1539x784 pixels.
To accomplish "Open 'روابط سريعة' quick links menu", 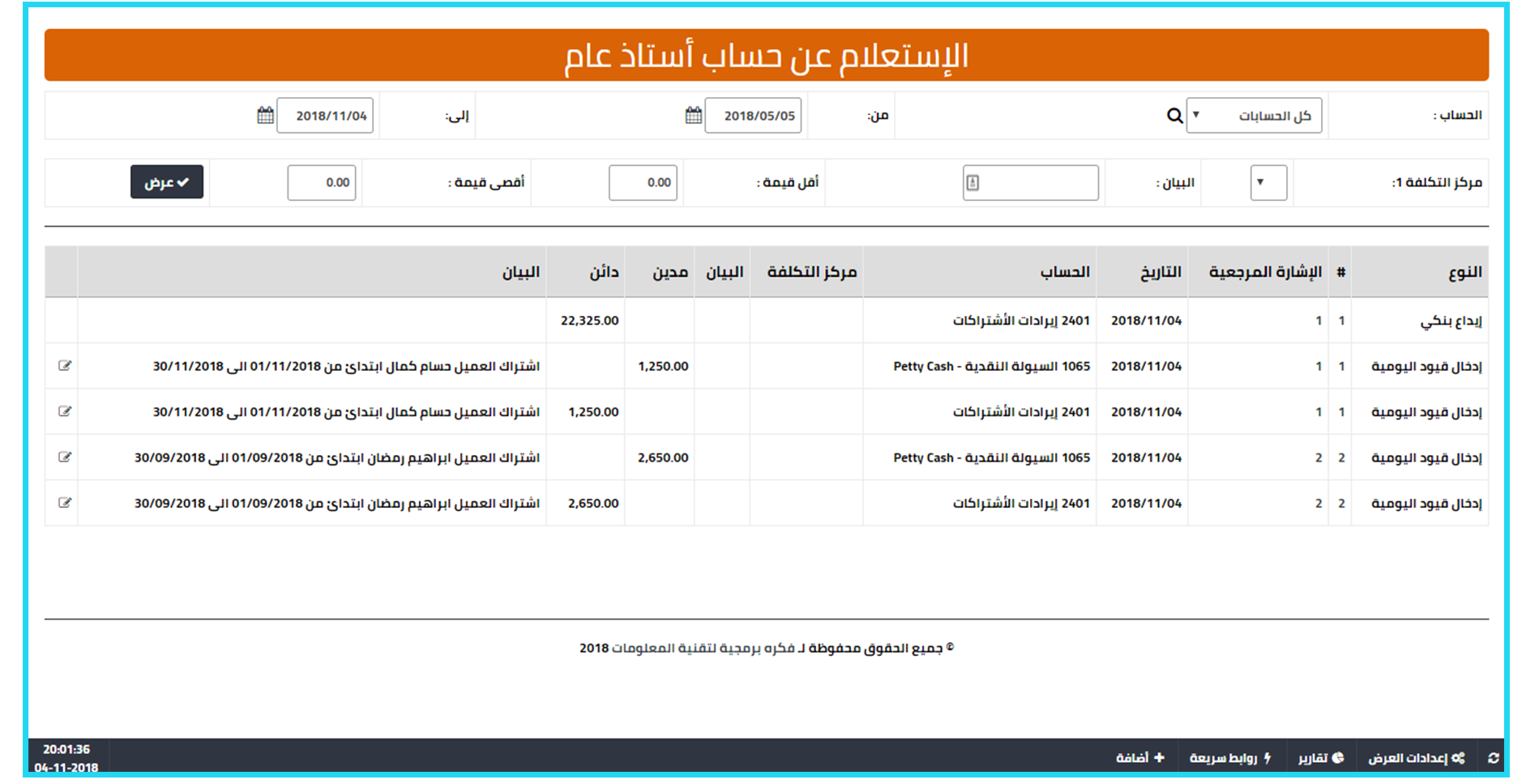I will [1230, 758].
